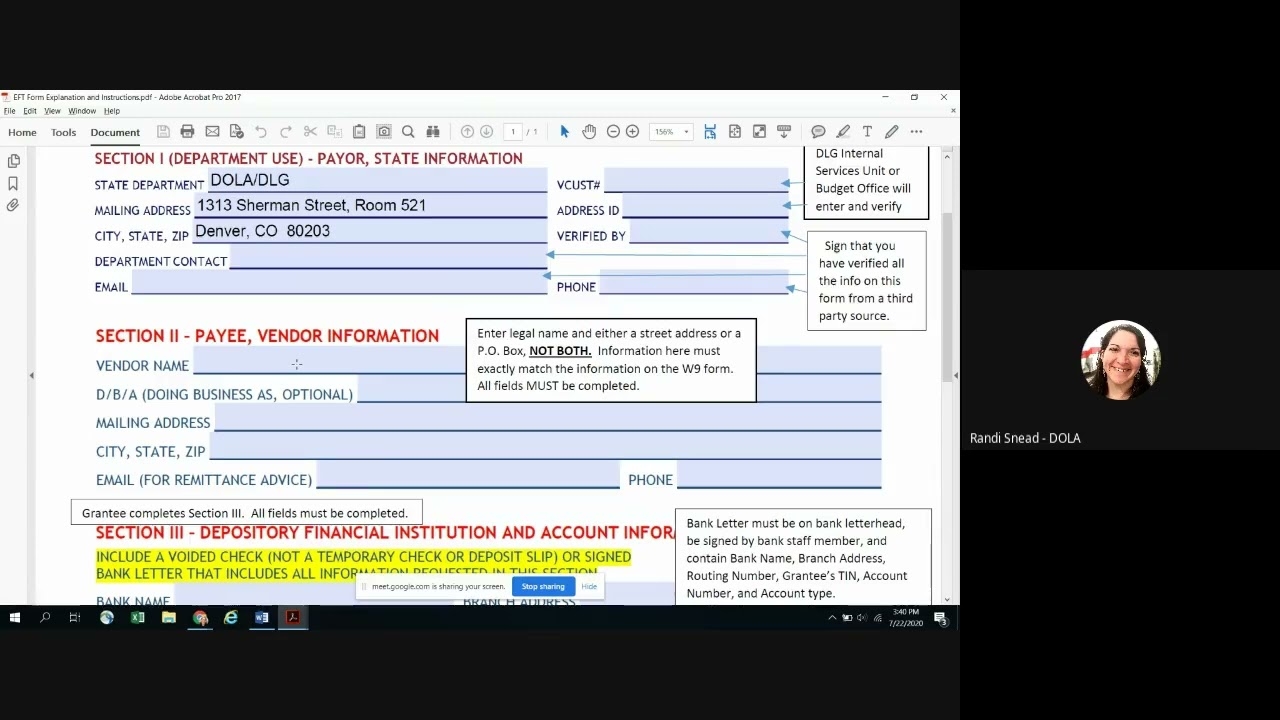The width and height of the screenshot is (1280, 720).
Task: Click the Zoom In plus button
Action: pyautogui.click(x=632, y=132)
